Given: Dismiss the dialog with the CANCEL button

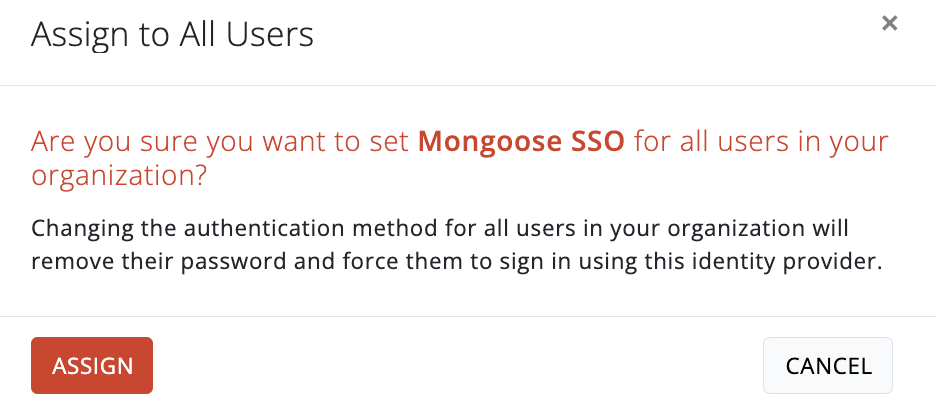Looking at the screenshot, I should (827, 365).
